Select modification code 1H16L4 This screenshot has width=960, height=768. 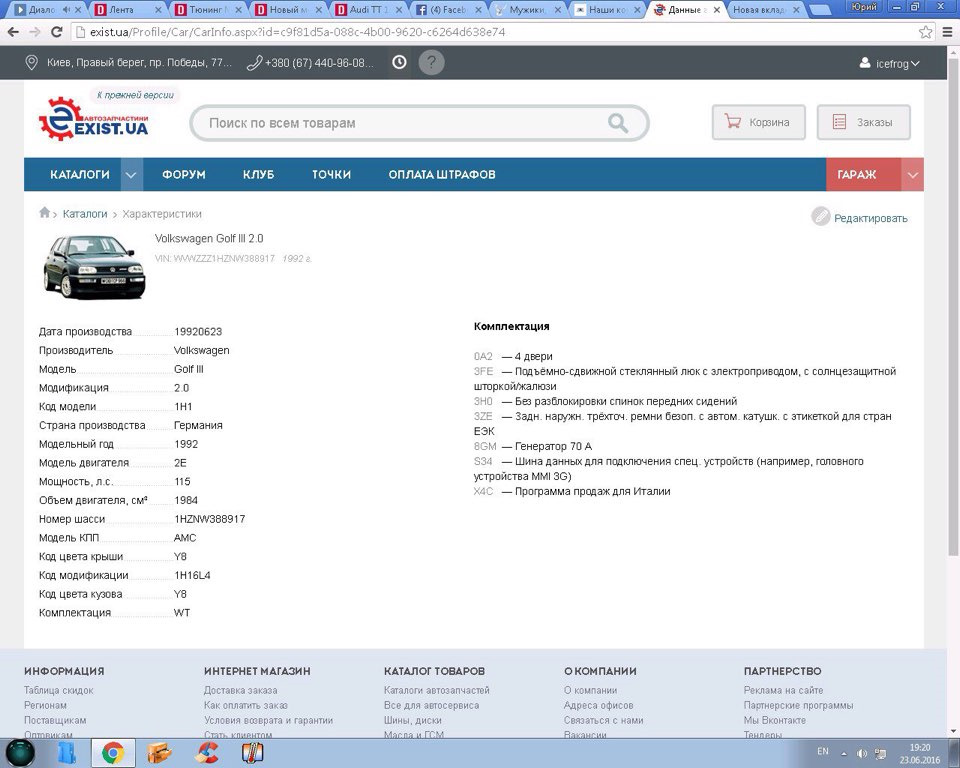click(x=192, y=575)
